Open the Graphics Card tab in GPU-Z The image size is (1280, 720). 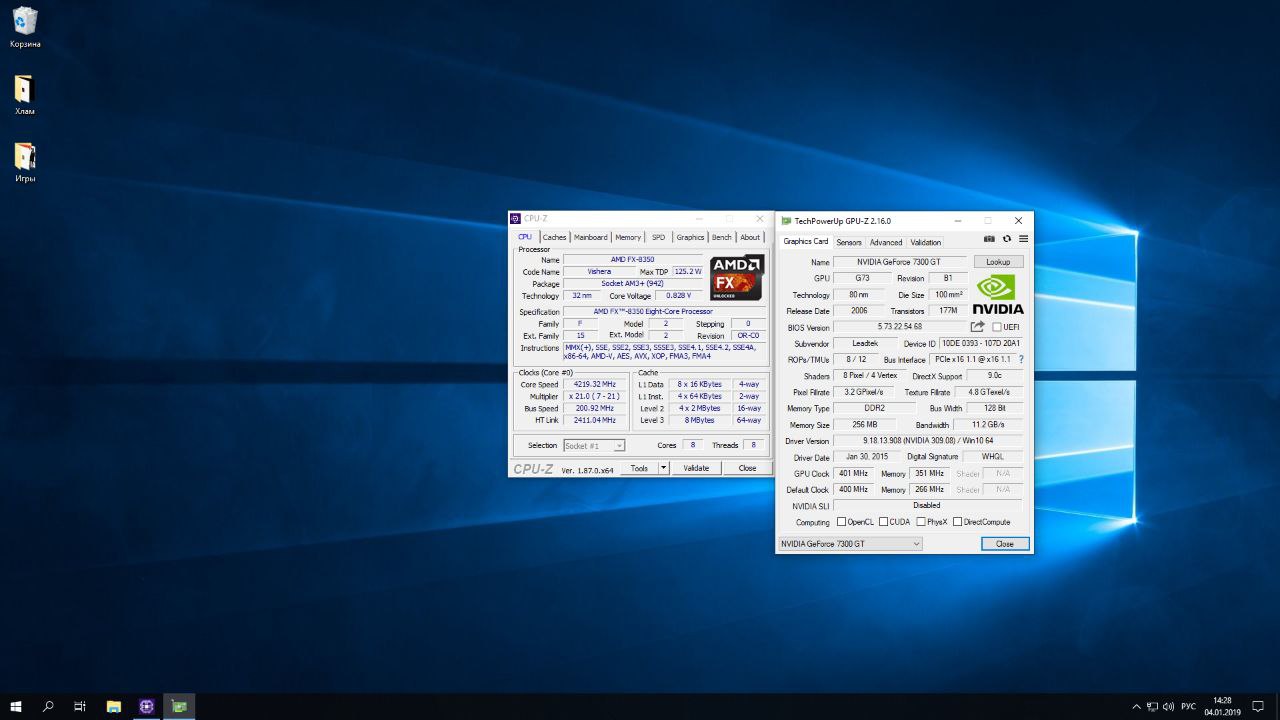pos(806,241)
